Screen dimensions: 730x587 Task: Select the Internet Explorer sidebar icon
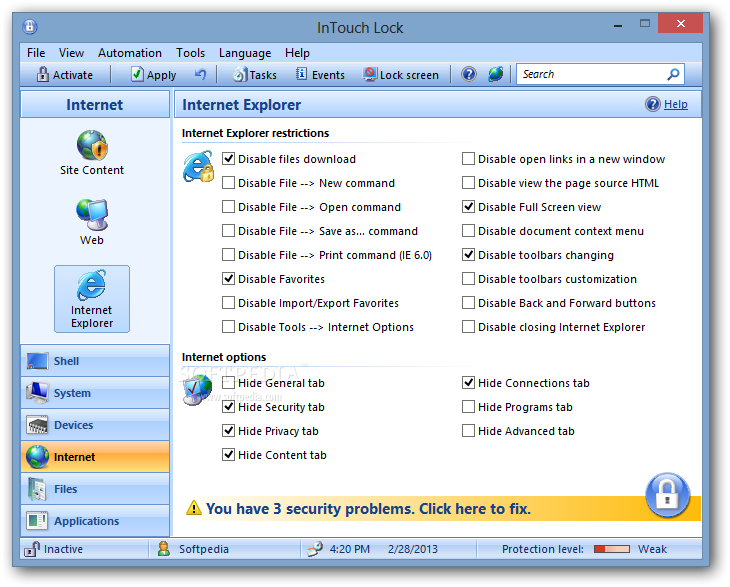click(x=92, y=299)
